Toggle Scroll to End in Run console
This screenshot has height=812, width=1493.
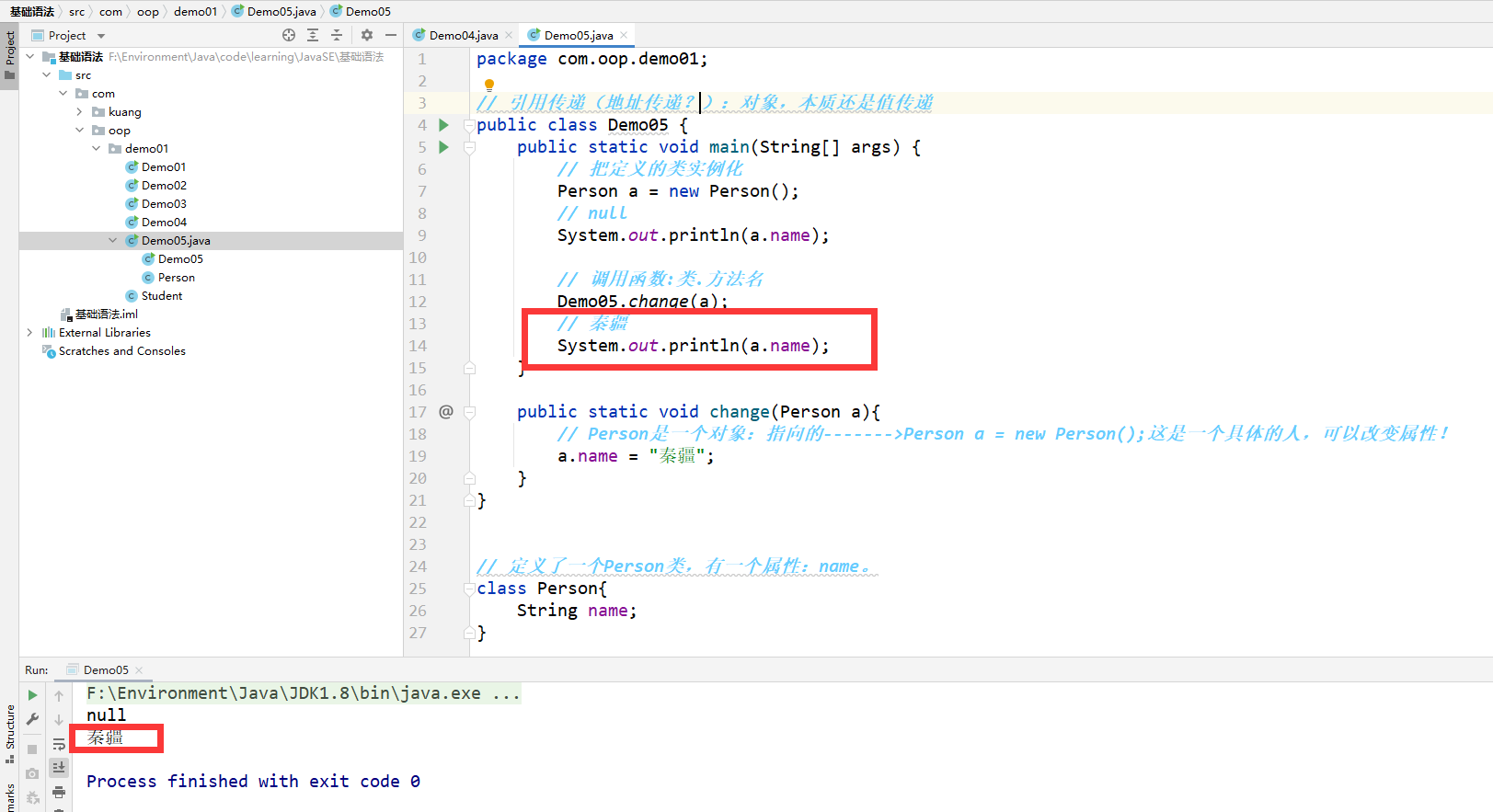coord(59,767)
